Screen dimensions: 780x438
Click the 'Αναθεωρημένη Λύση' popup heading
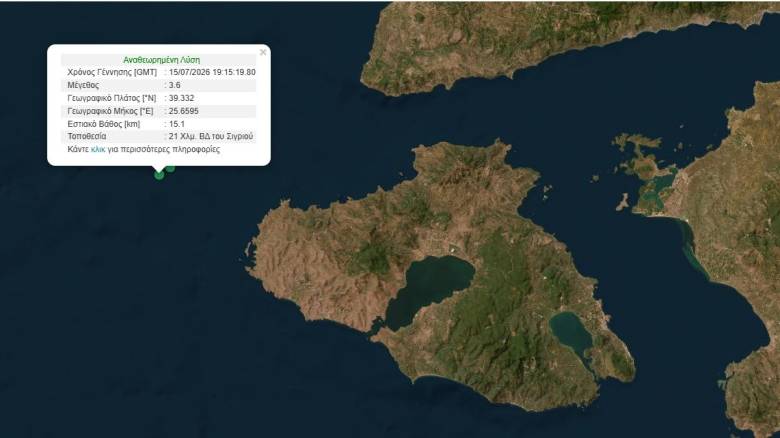(x=162, y=60)
